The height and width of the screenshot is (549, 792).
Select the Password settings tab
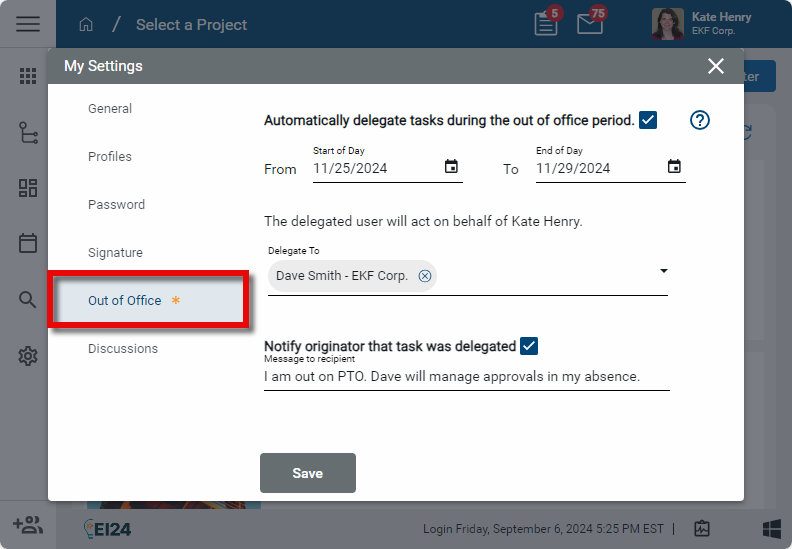click(x=116, y=205)
